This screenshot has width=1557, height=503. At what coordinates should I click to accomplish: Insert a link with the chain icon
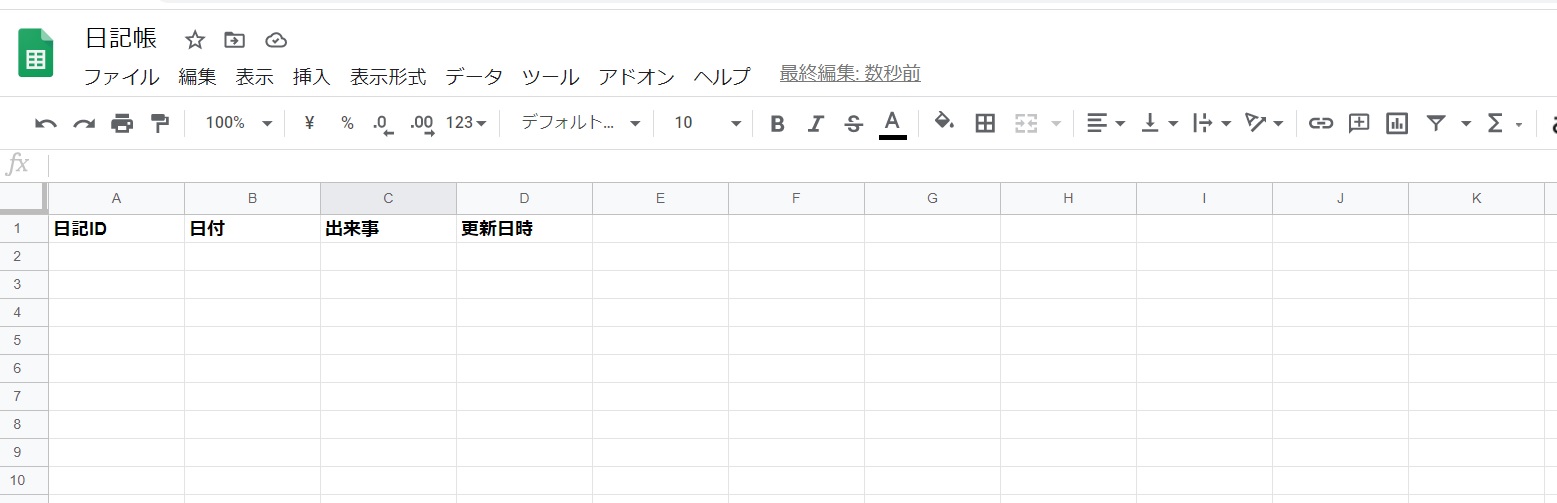tap(1321, 123)
